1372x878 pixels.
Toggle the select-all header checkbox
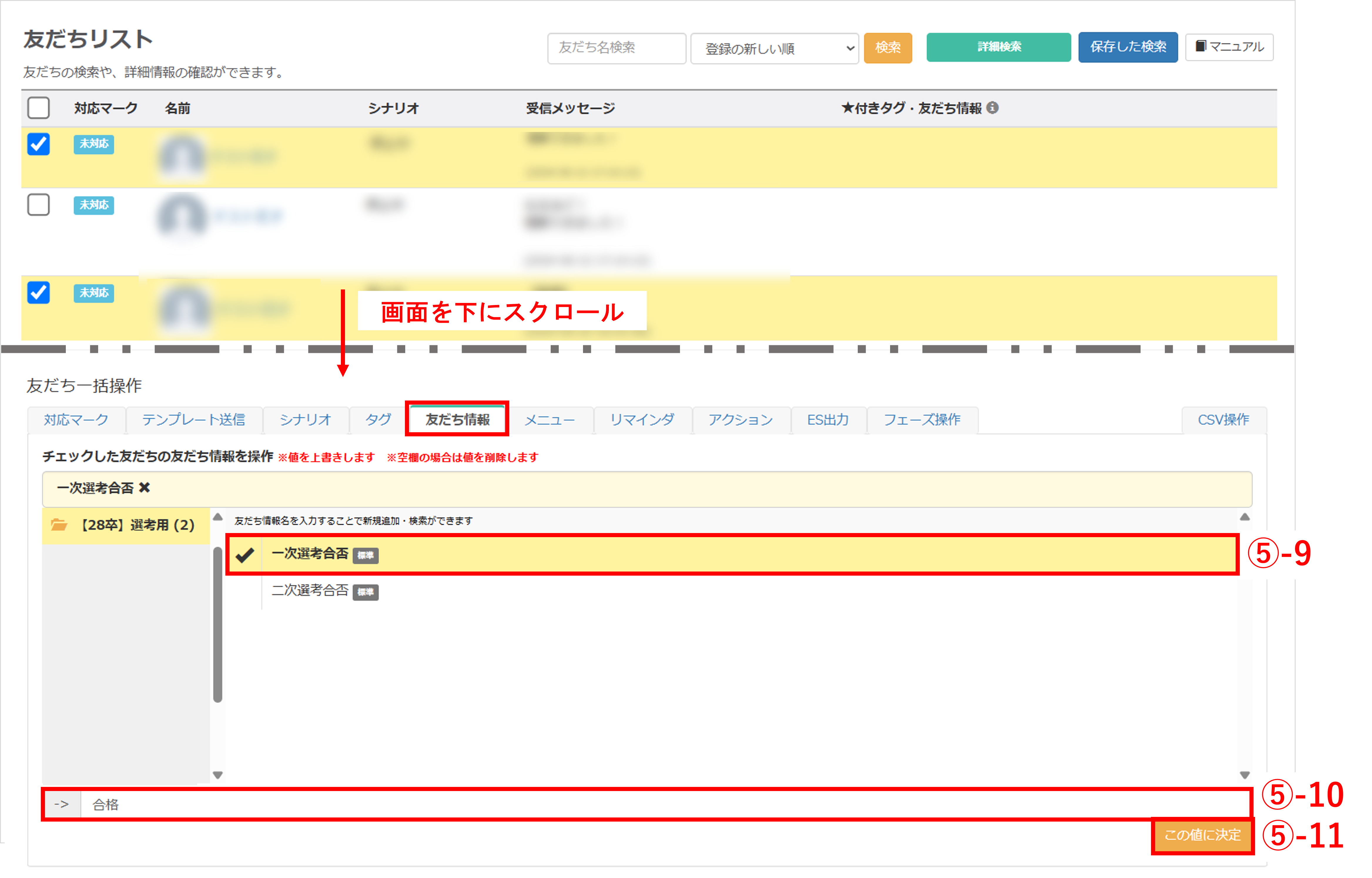(38, 108)
